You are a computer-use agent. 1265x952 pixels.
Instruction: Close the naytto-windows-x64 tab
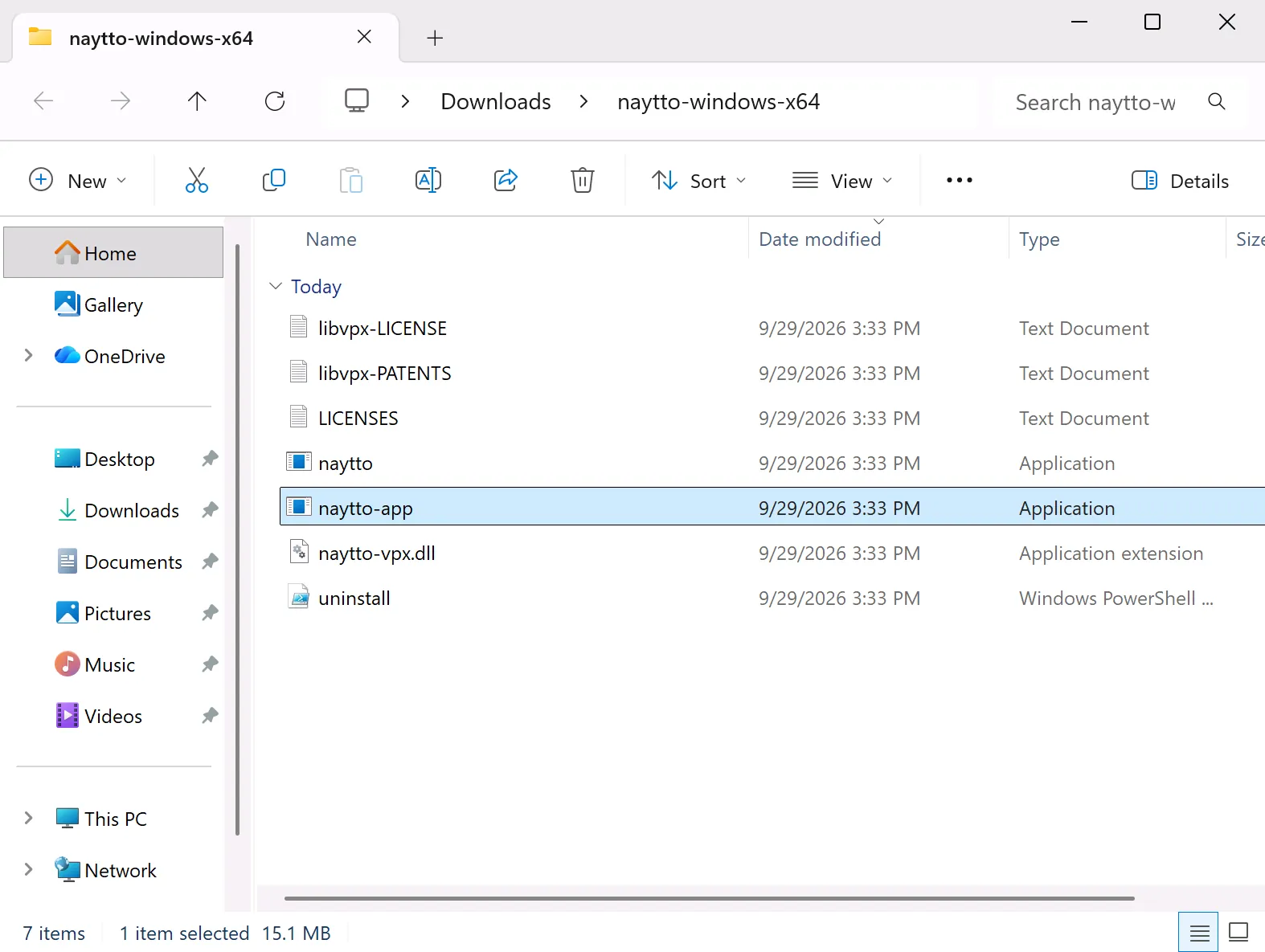364,37
